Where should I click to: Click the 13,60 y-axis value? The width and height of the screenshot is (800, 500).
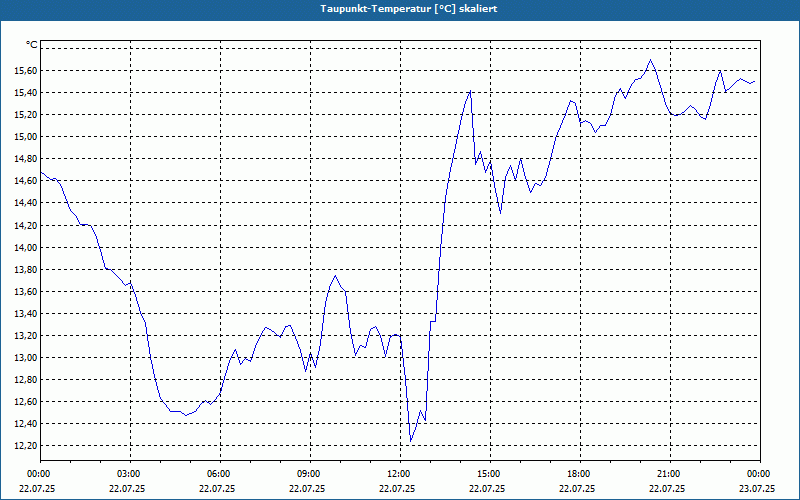pos(26,291)
